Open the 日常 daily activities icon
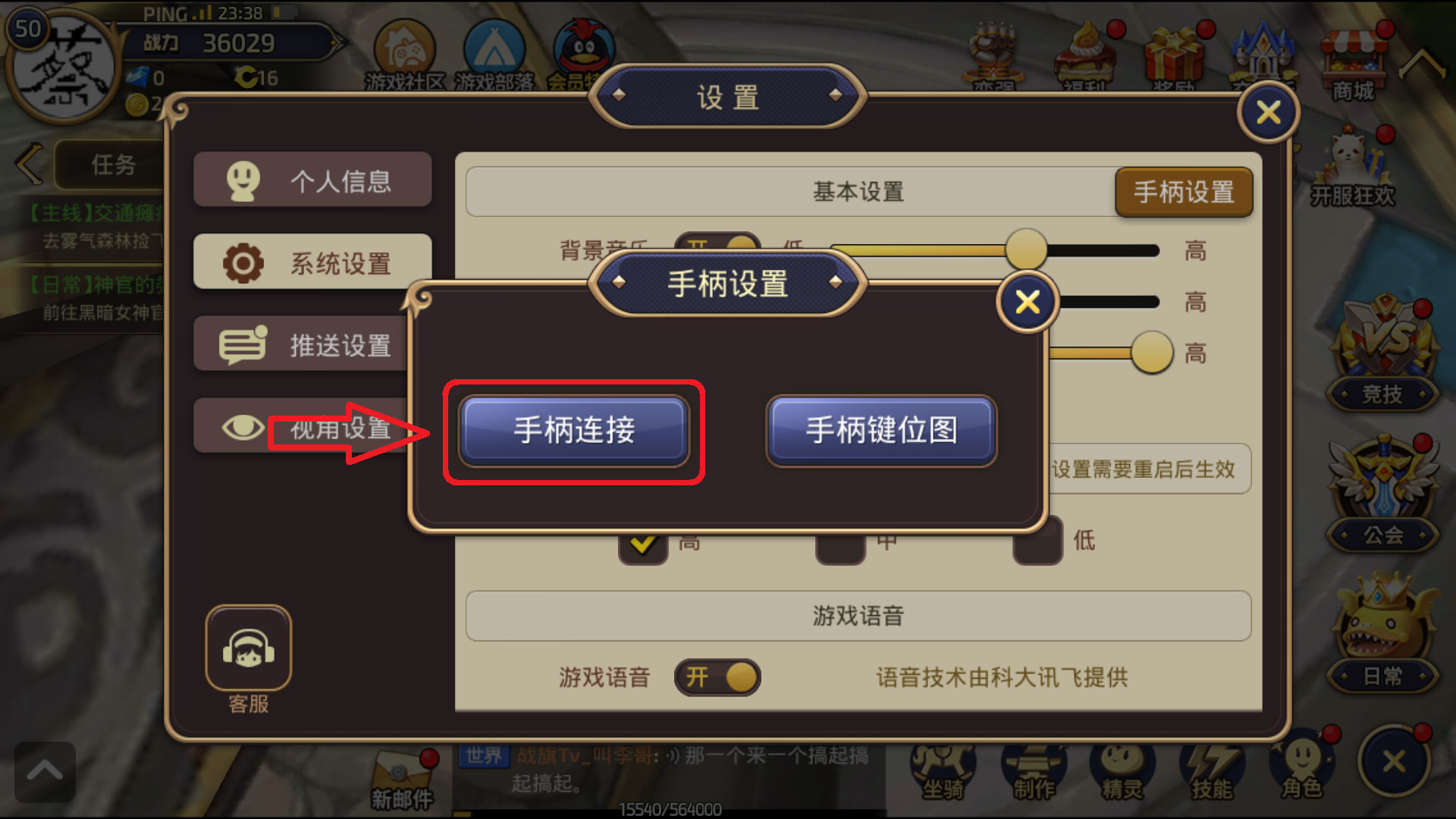 pos(1382,633)
